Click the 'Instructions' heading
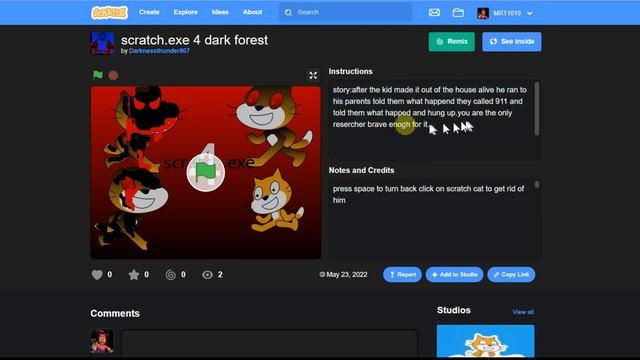 click(x=351, y=71)
